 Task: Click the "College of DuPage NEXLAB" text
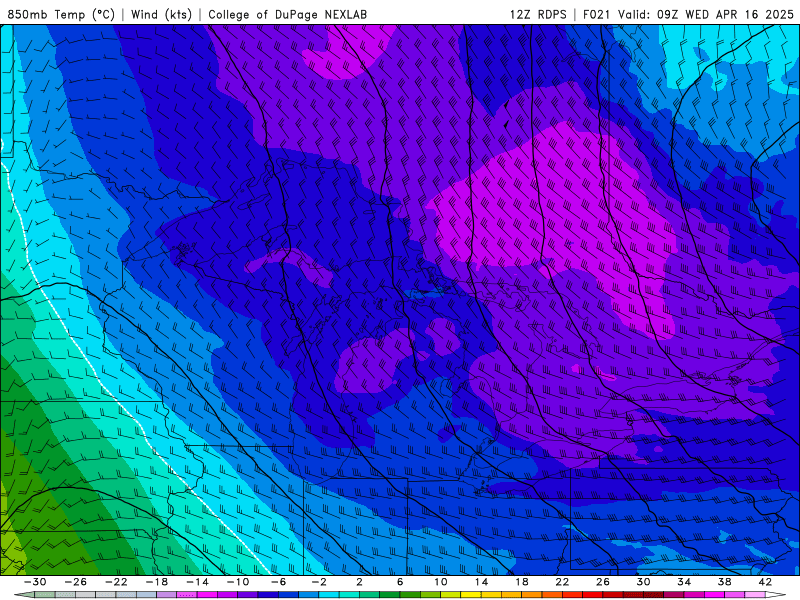pos(287,14)
